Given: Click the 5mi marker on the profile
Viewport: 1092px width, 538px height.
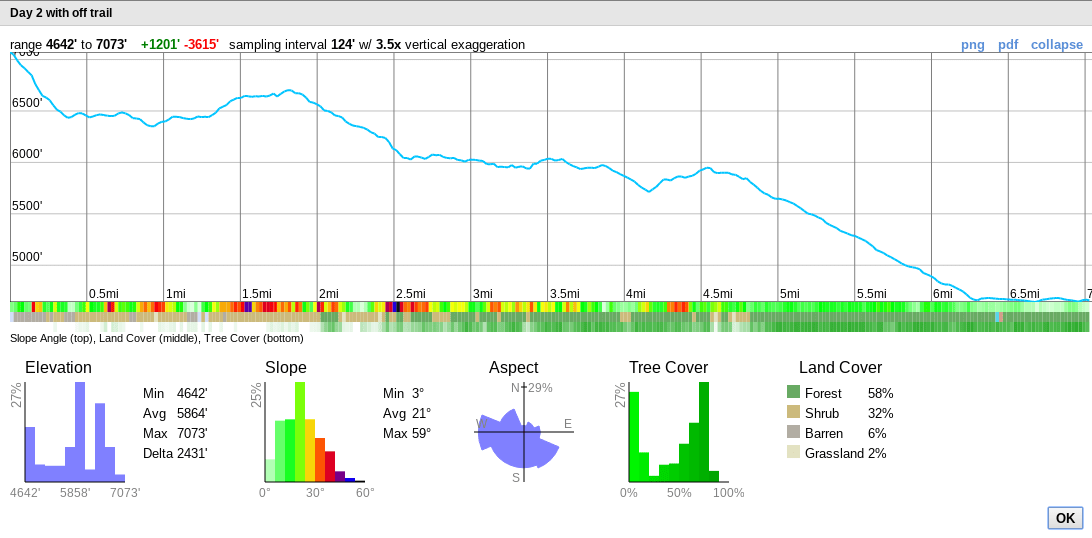Looking at the screenshot, I should coord(790,293).
